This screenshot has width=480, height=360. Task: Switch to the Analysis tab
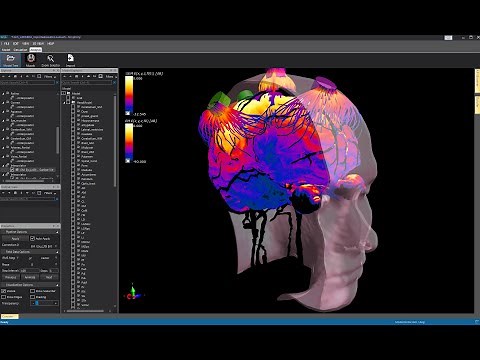(36, 50)
